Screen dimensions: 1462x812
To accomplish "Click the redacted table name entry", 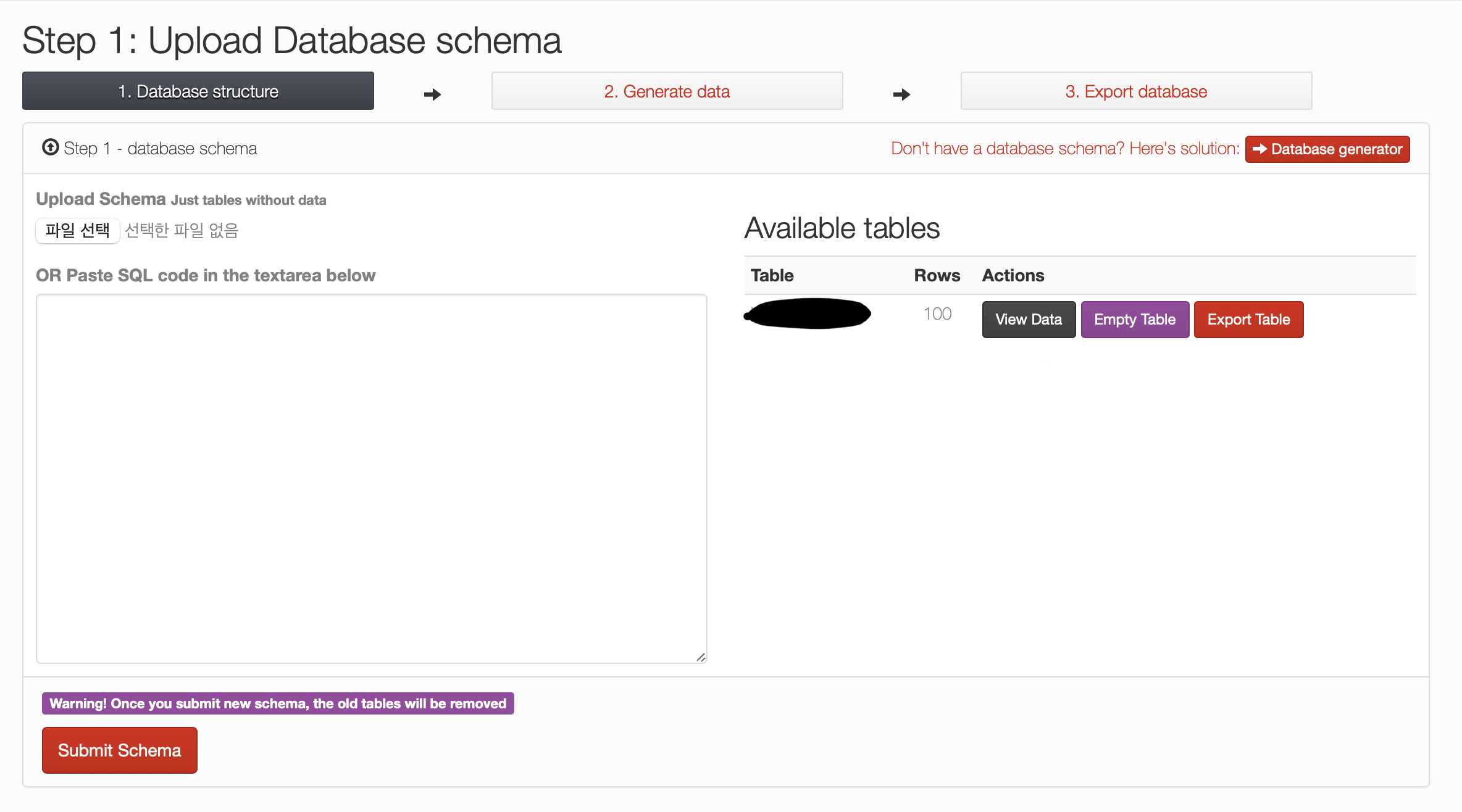I will click(808, 314).
